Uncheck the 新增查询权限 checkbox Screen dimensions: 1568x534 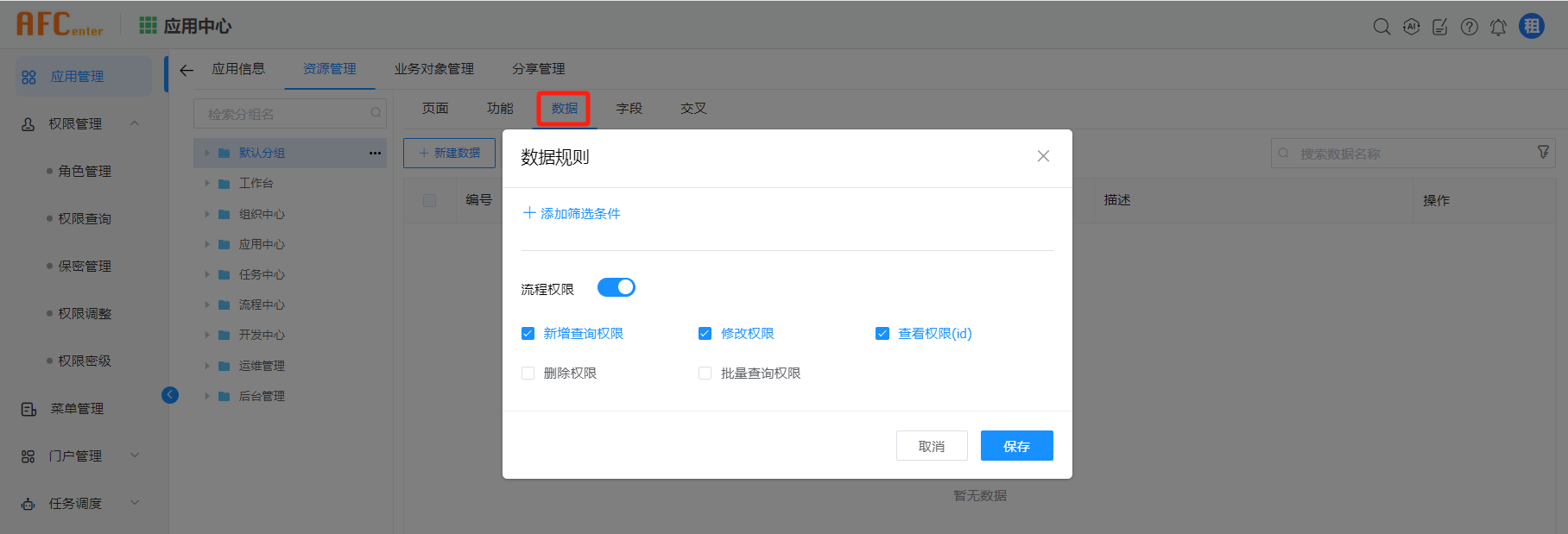point(528,334)
